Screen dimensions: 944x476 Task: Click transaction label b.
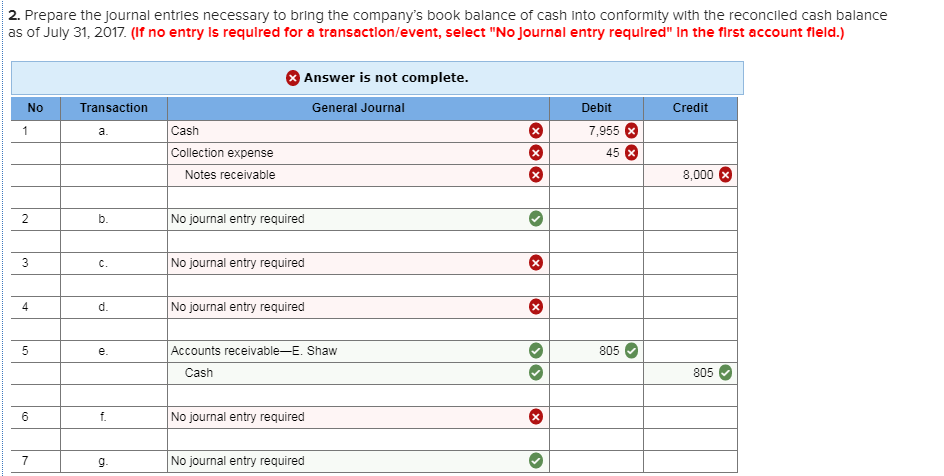point(104,219)
